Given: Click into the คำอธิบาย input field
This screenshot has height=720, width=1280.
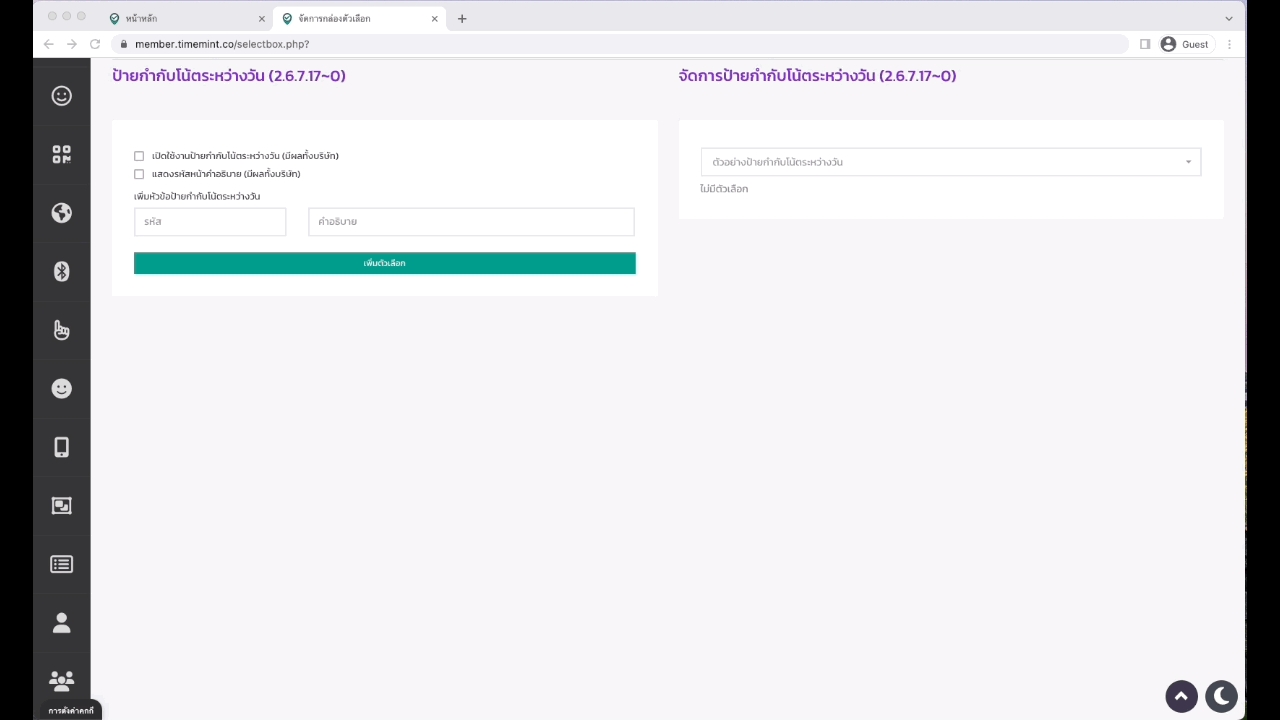Looking at the screenshot, I should click(x=471, y=222).
